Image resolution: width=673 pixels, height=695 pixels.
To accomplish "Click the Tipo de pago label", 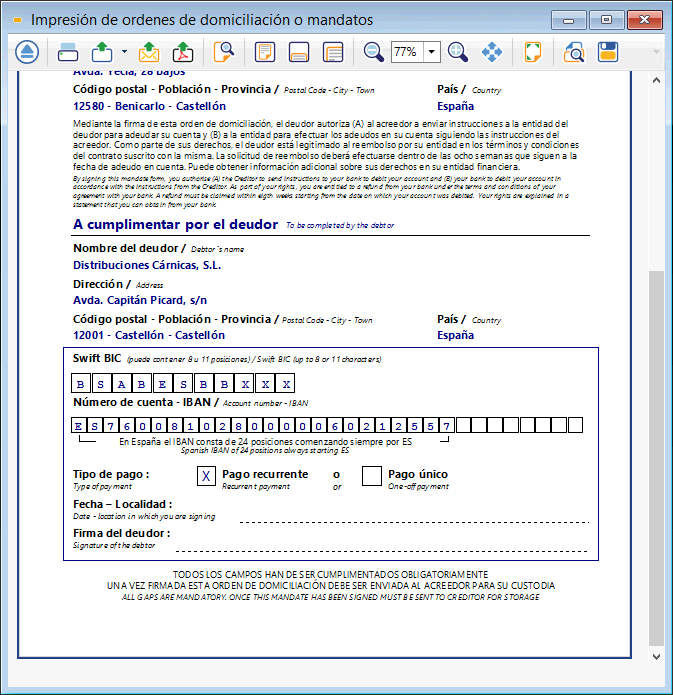I will pyautogui.click(x=111, y=474).
